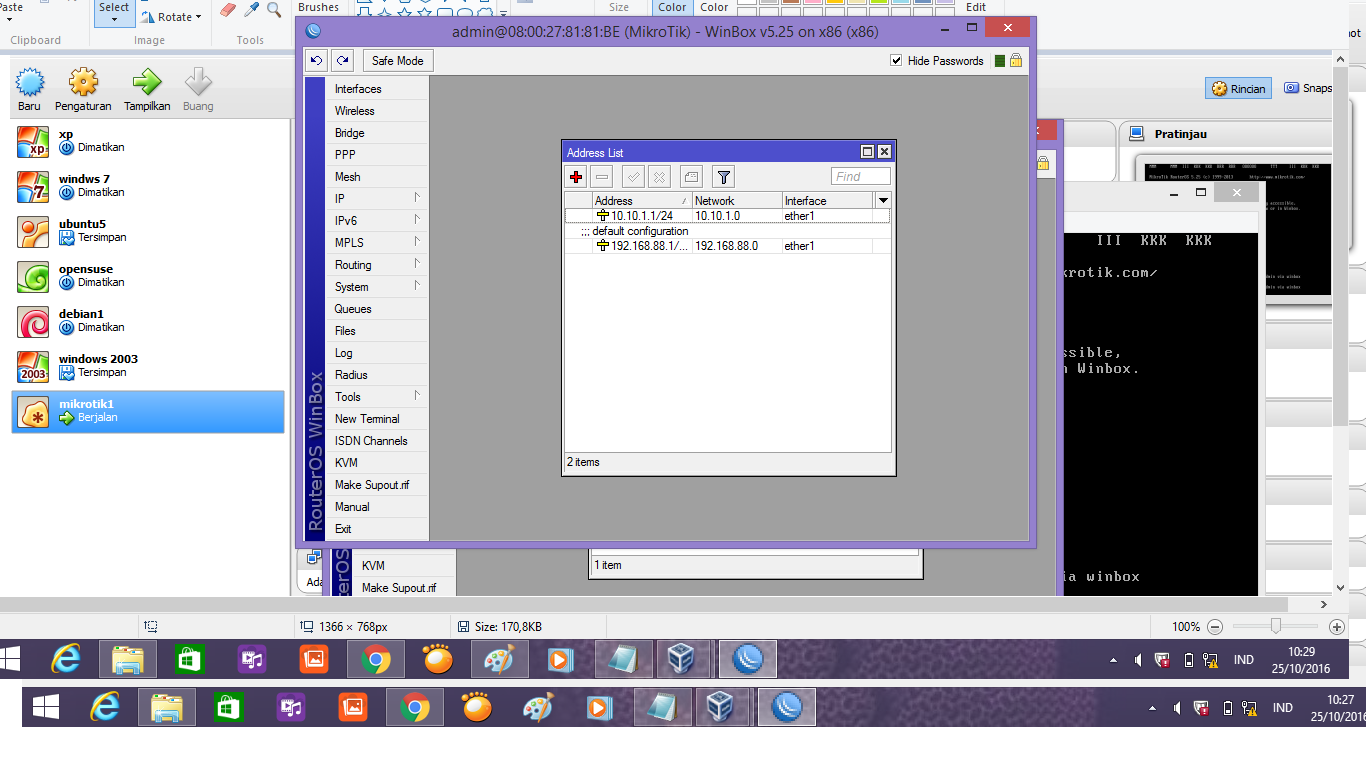Select the windows 2003 VM in VirtualBox
Viewport: 1366px width, 768px height.
tap(148, 366)
